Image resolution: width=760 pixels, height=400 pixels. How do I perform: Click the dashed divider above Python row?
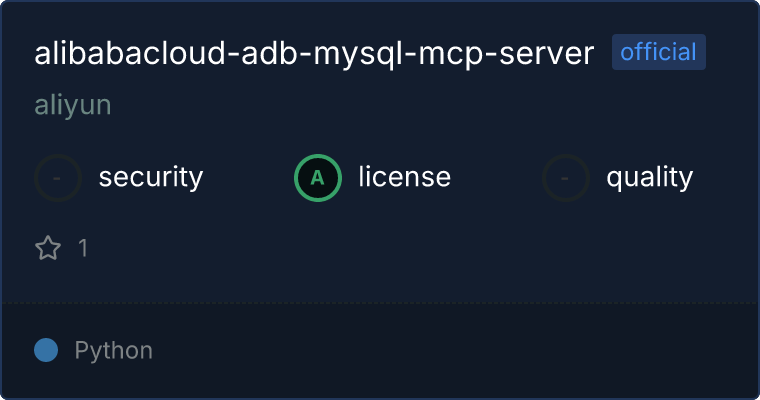pos(380,303)
